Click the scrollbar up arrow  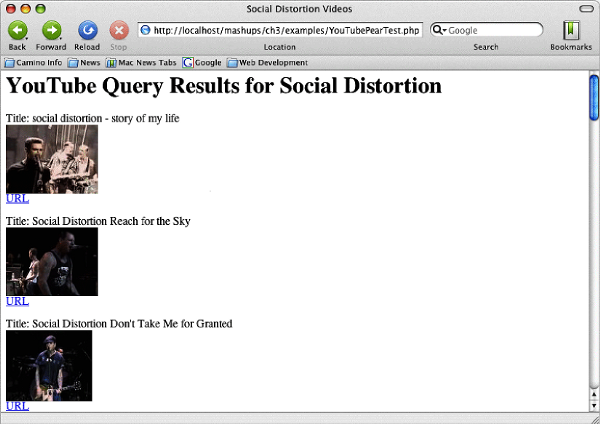point(594,394)
